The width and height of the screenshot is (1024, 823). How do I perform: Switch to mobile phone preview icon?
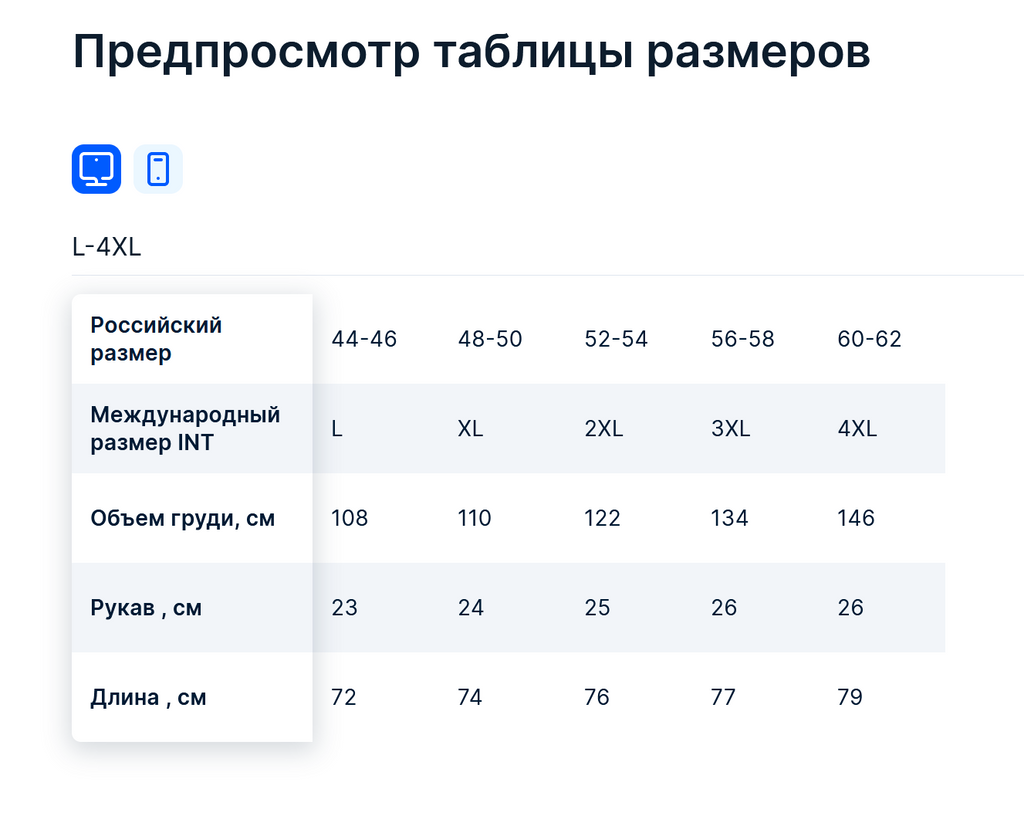[158, 169]
